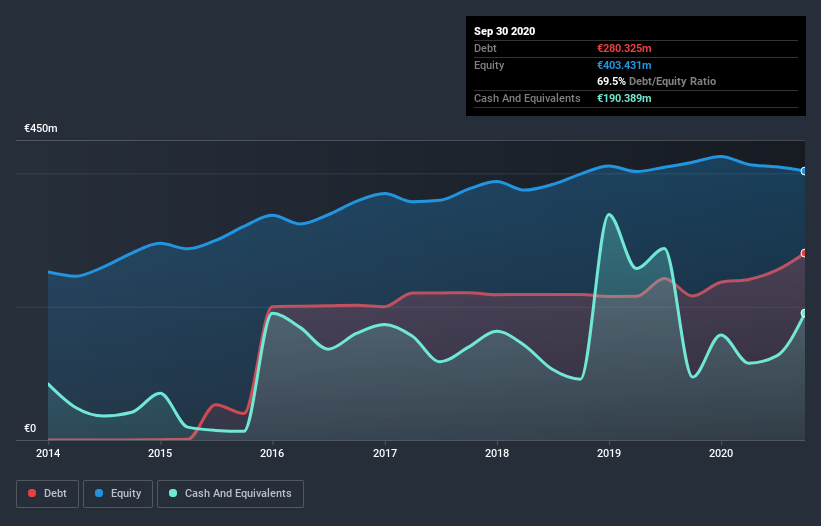Click the Equity row label in tooltip
The height and width of the screenshot is (526, 821).
pyautogui.click(x=489, y=65)
